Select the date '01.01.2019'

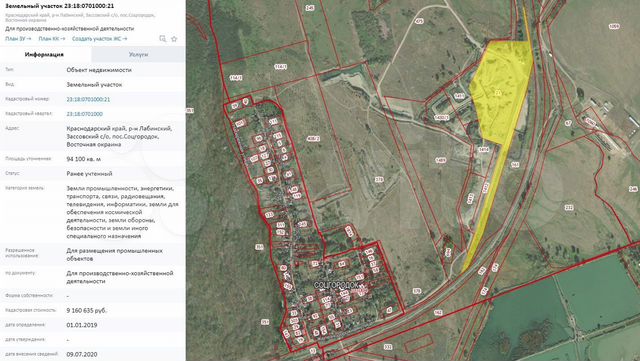[82, 325]
